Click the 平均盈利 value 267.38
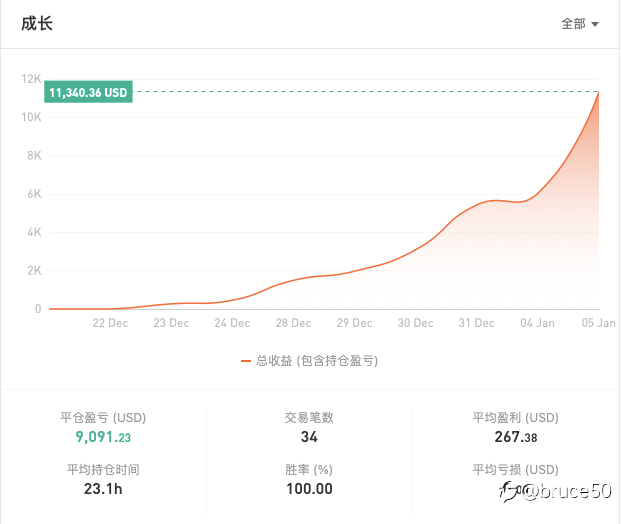This screenshot has width=621, height=524. pyautogui.click(x=516, y=437)
